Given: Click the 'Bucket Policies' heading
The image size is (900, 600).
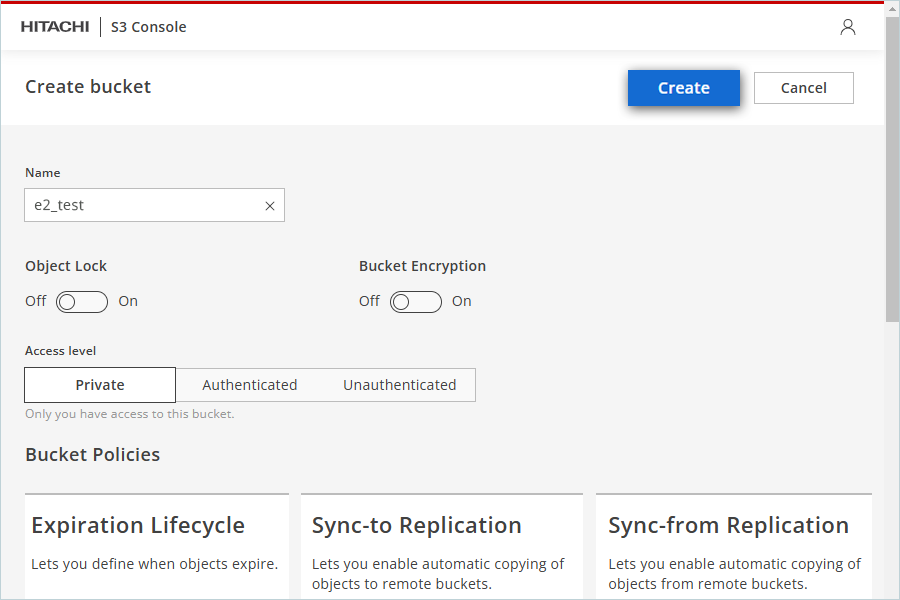Looking at the screenshot, I should coord(92,455).
